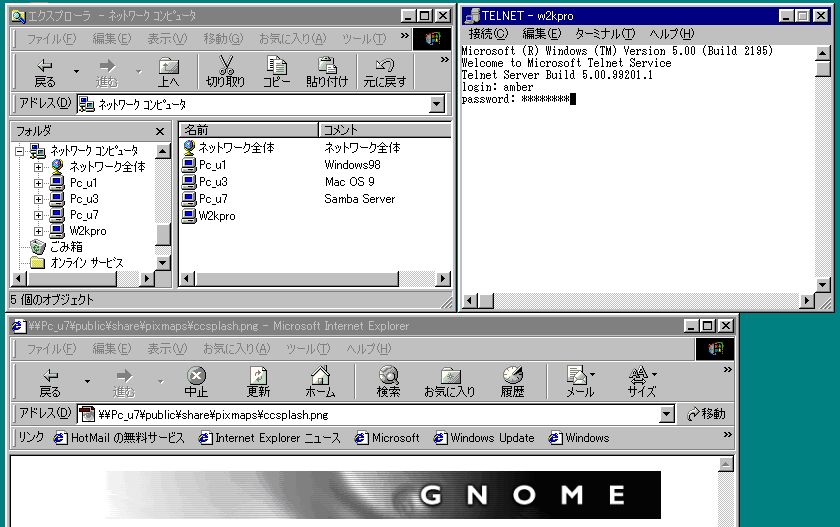This screenshot has height=527, width=840.
Task: Open the Explorer address bar dropdown
Action: click(437, 104)
